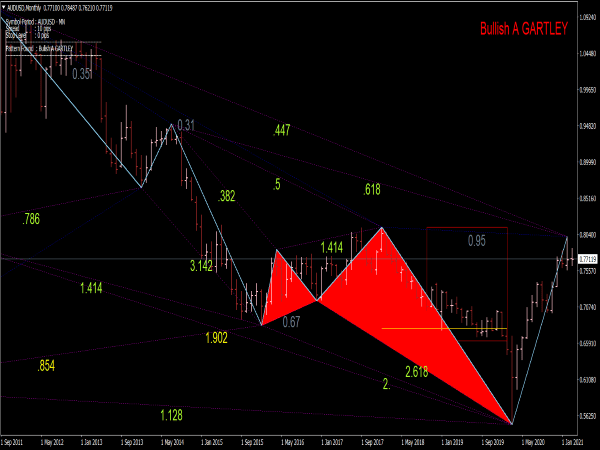Click the 1 Sep 2019 date label

pyautogui.click(x=492, y=443)
